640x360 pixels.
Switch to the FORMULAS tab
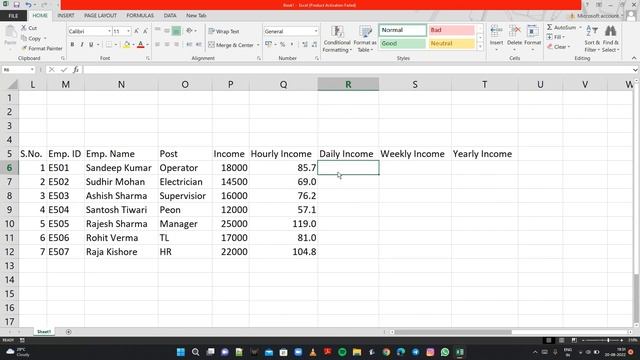pyautogui.click(x=140, y=16)
